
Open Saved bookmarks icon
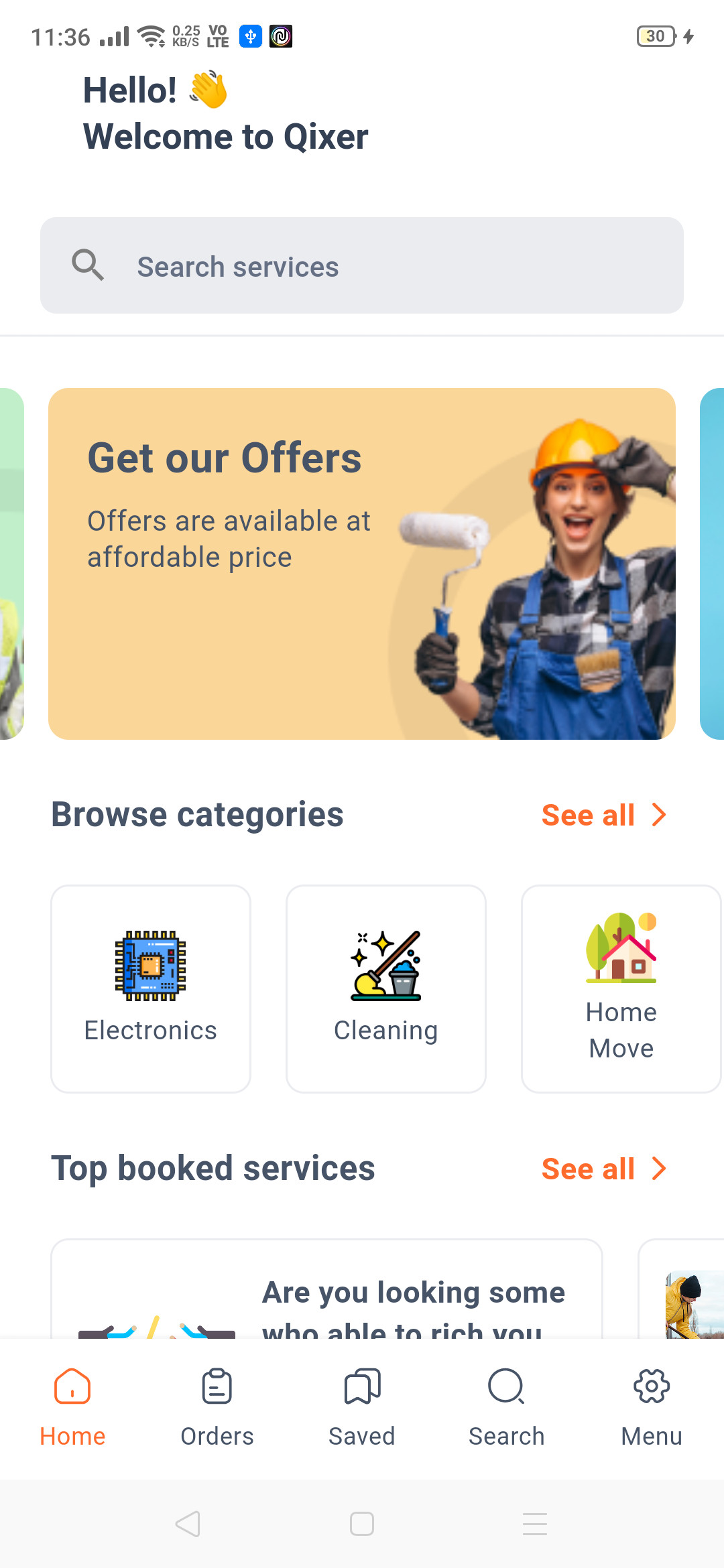point(362,1386)
